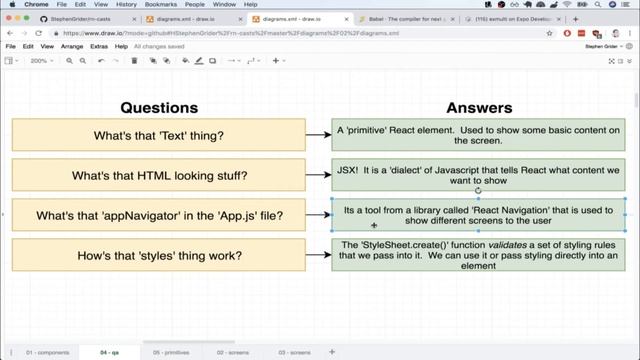Click the JSX dialect answer box
This screenshot has height=360, width=640.
[478, 175]
